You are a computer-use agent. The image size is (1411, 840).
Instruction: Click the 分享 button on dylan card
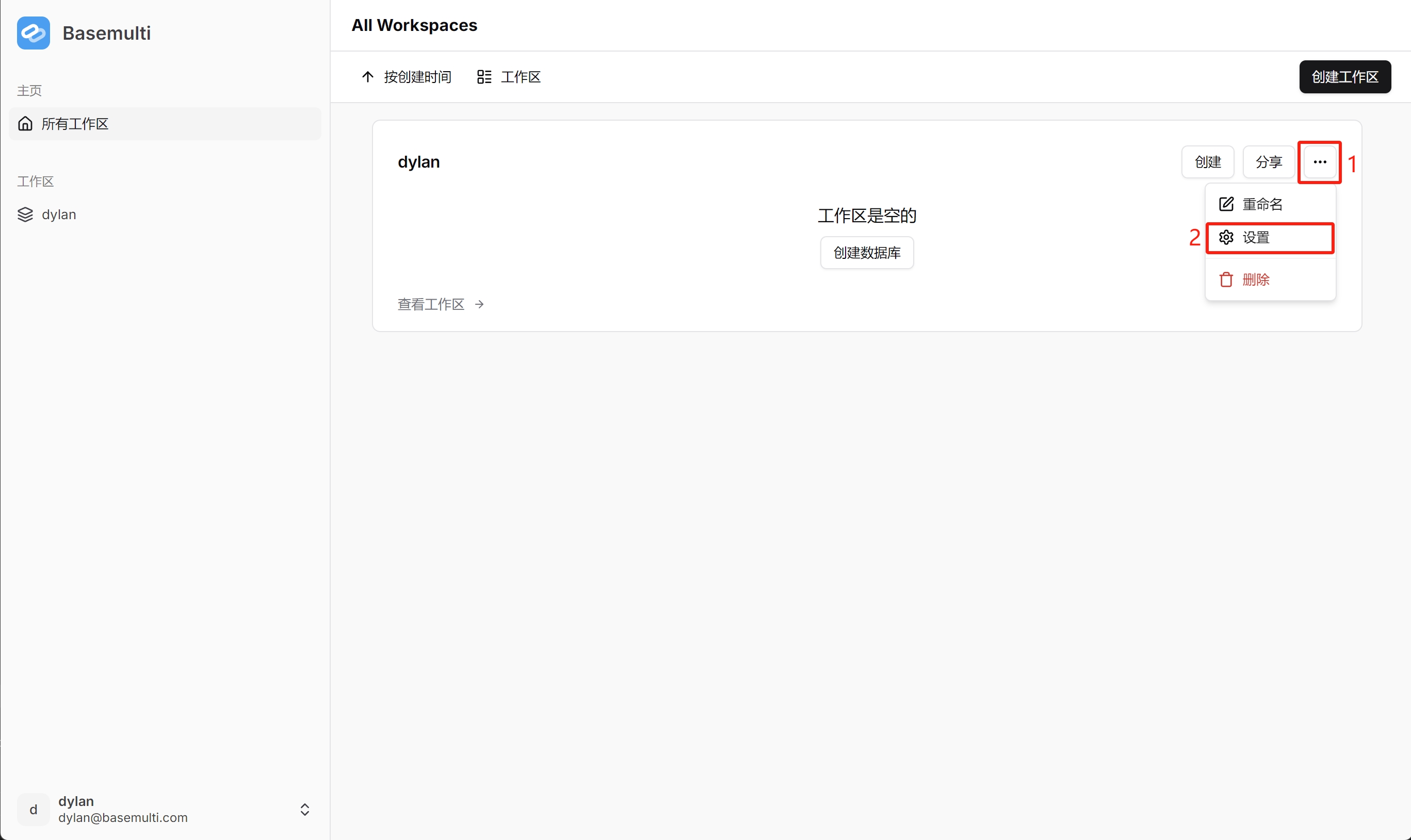1269,162
